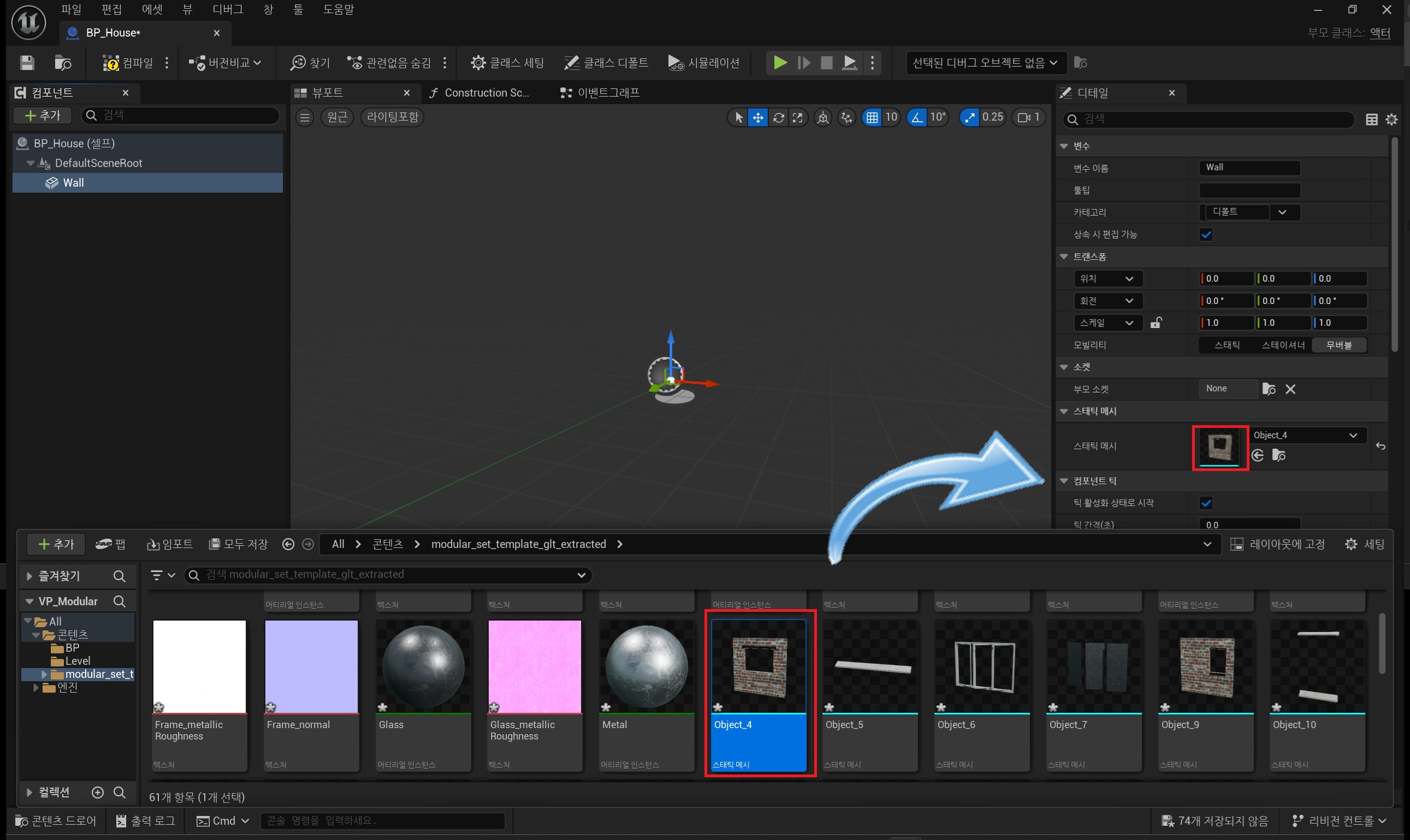Image resolution: width=1410 pixels, height=840 pixels.
Task: Select 무버블 mobility option
Action: click(1338, 345)
